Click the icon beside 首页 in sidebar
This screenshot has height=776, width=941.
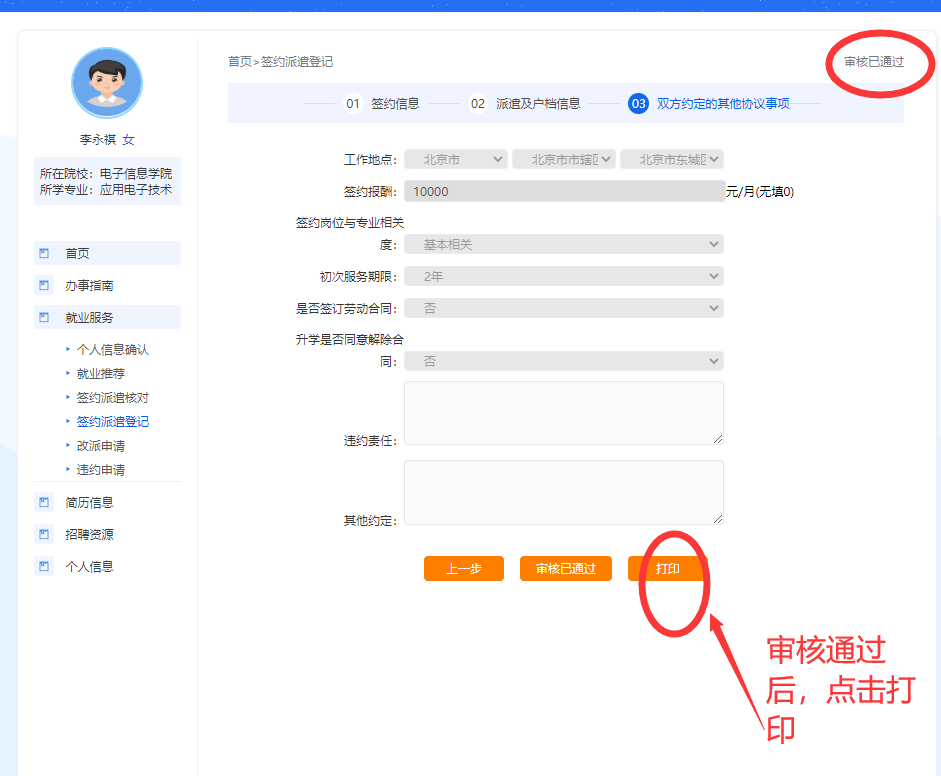(x=44, y=254)
